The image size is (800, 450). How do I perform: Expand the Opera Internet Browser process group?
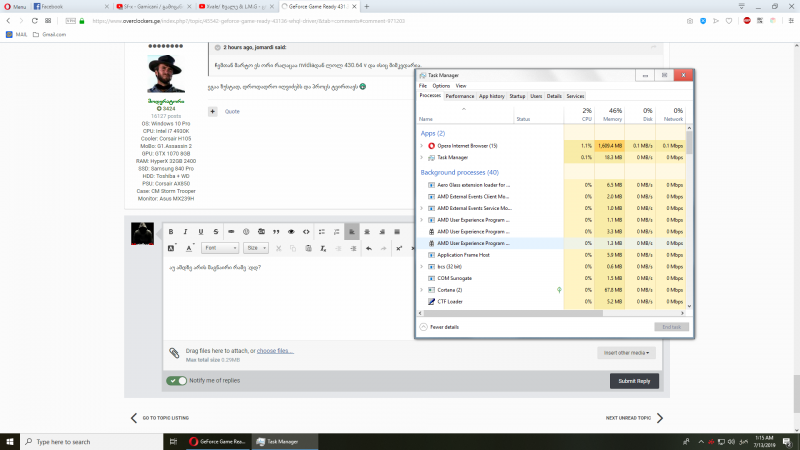(421, 146)
